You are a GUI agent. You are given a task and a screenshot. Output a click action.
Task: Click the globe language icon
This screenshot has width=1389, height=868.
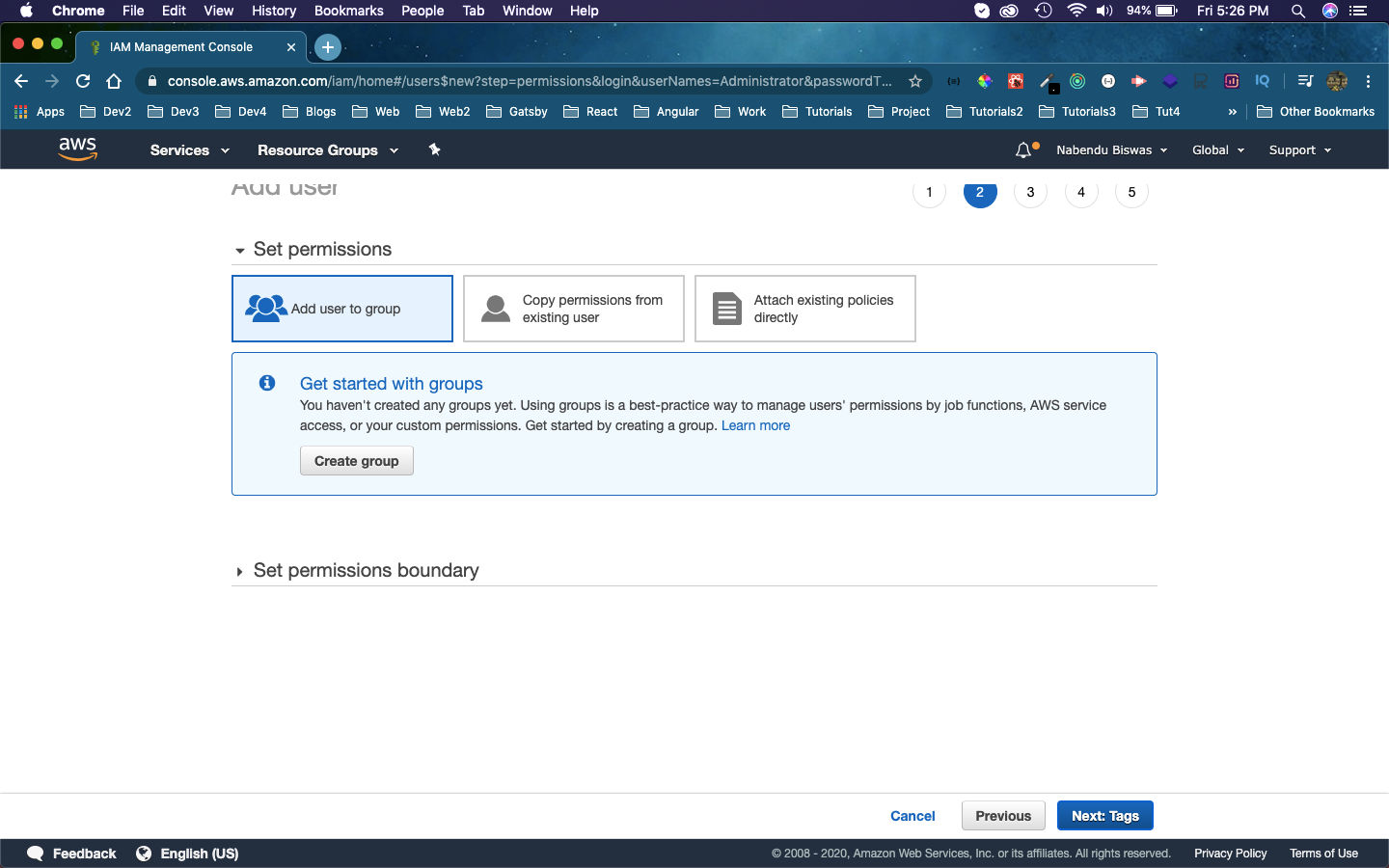(144, 854)
